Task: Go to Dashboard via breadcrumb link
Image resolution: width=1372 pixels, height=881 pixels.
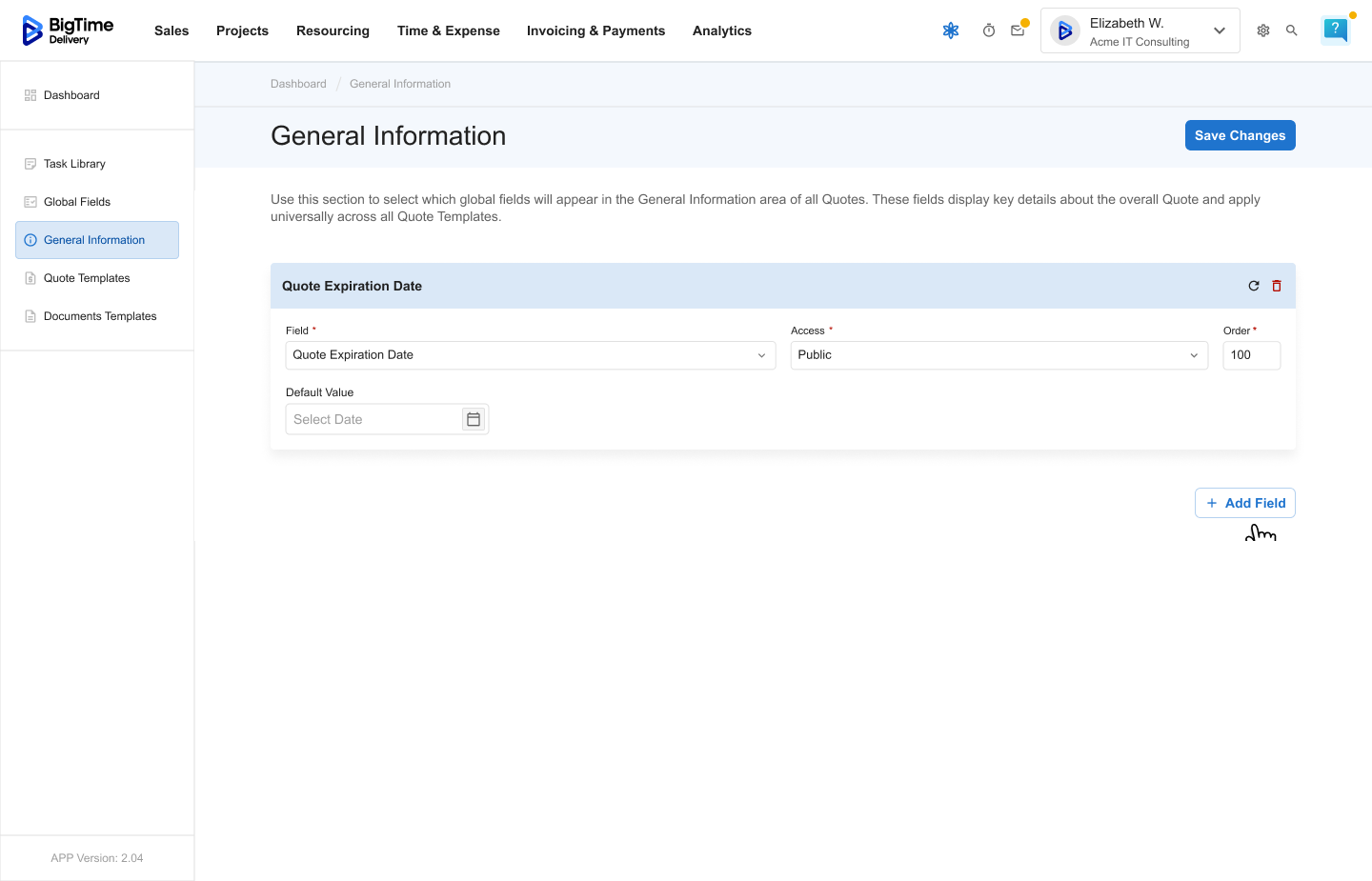Action: point(298,84)
